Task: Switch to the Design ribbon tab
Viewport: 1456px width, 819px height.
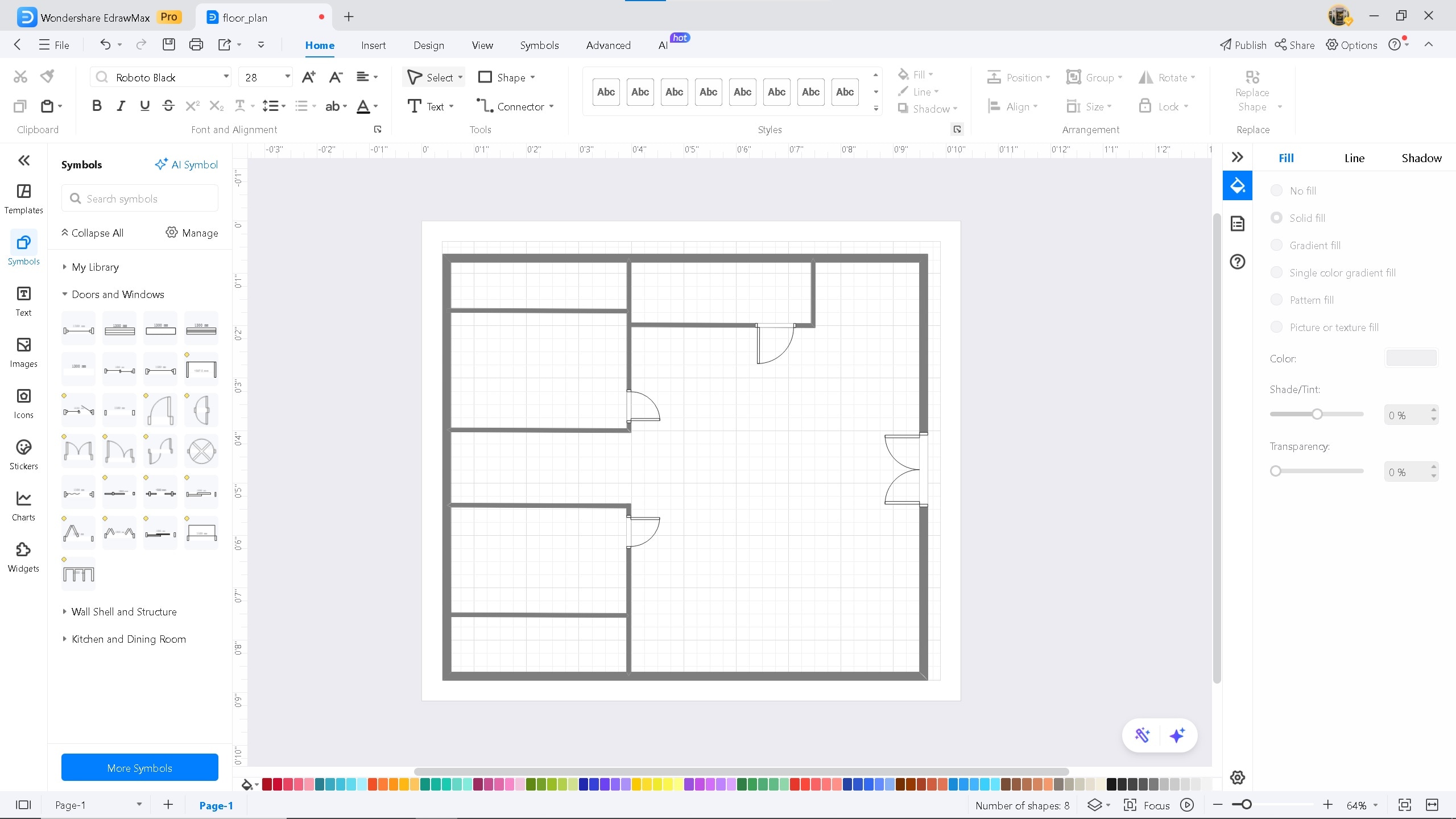Action: click(x=429, y=45)
